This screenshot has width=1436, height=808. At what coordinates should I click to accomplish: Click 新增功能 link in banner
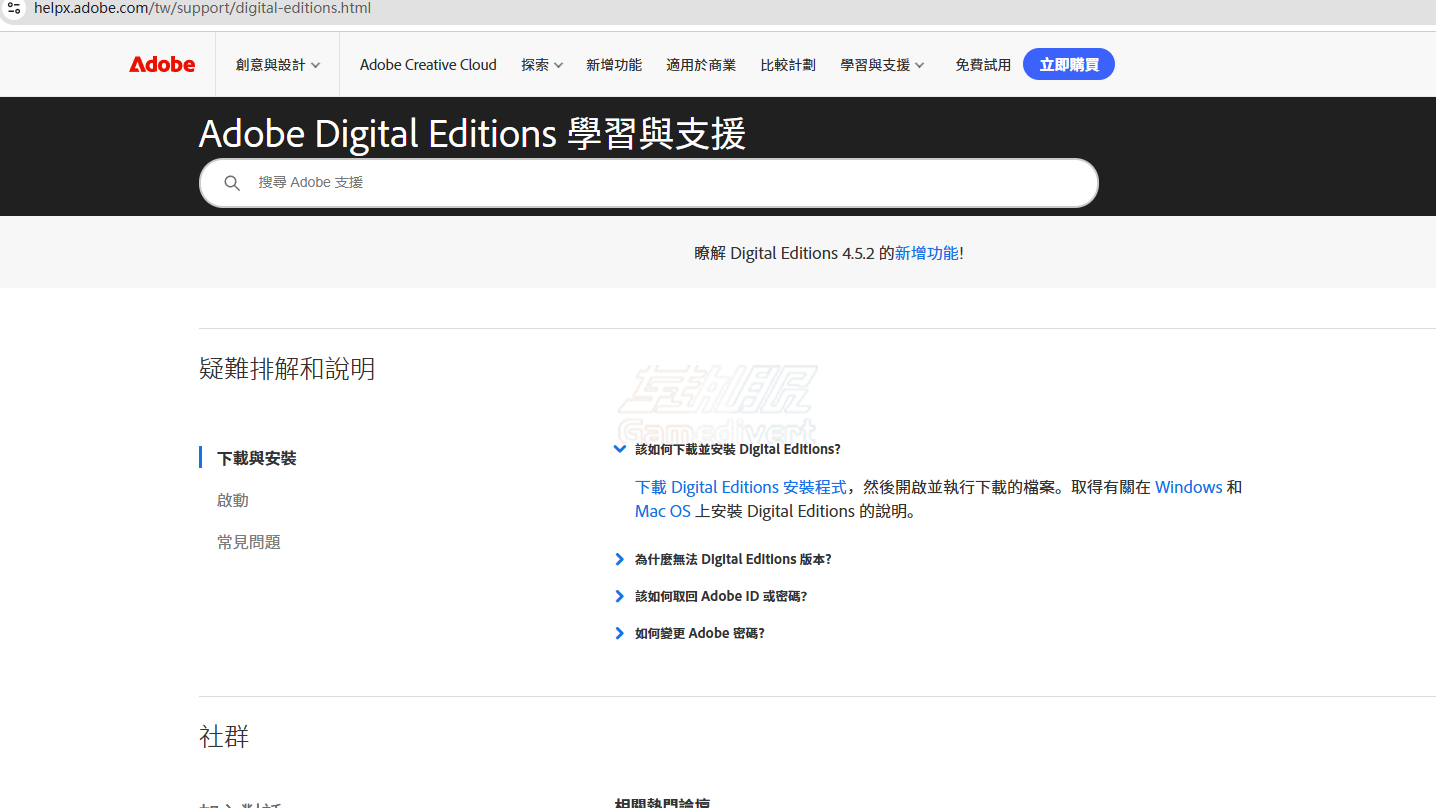pos(927,253)
